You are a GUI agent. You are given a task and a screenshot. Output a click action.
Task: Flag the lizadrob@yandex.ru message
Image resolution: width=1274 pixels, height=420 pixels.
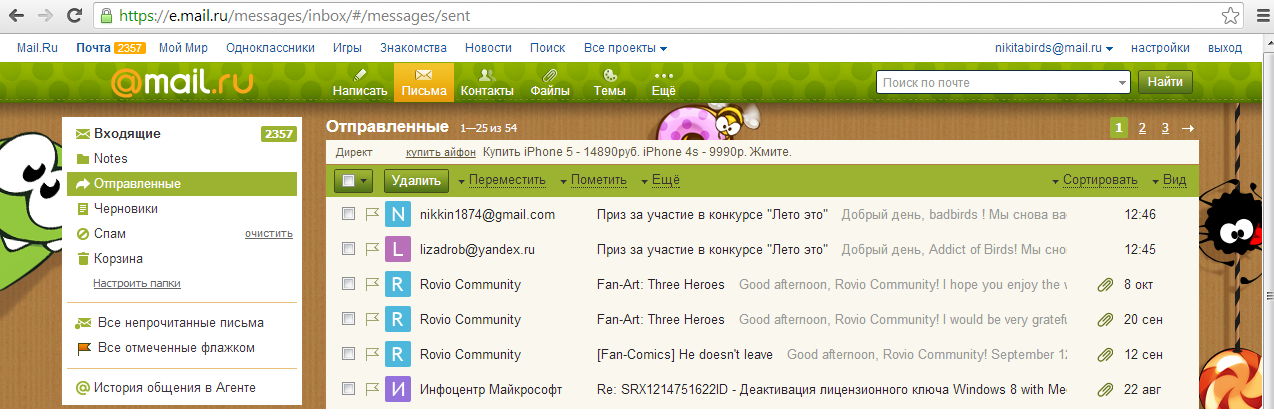tap(371, 249)
